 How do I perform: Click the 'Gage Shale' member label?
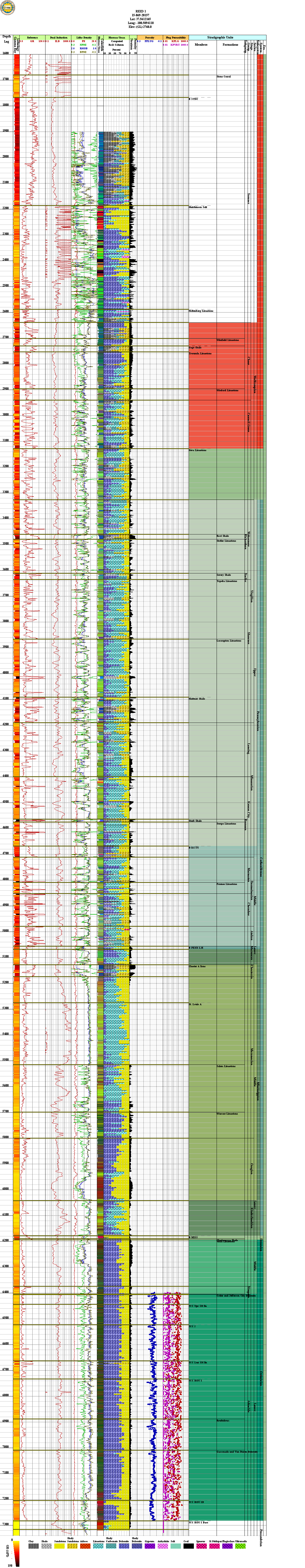(195, 348)
